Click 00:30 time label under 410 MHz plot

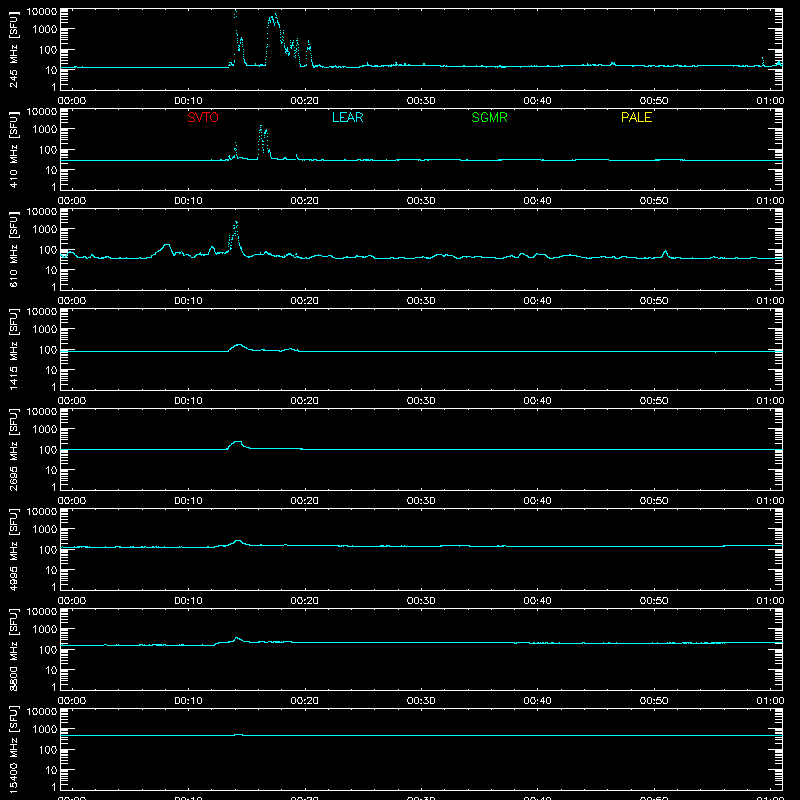coord(421,201)
